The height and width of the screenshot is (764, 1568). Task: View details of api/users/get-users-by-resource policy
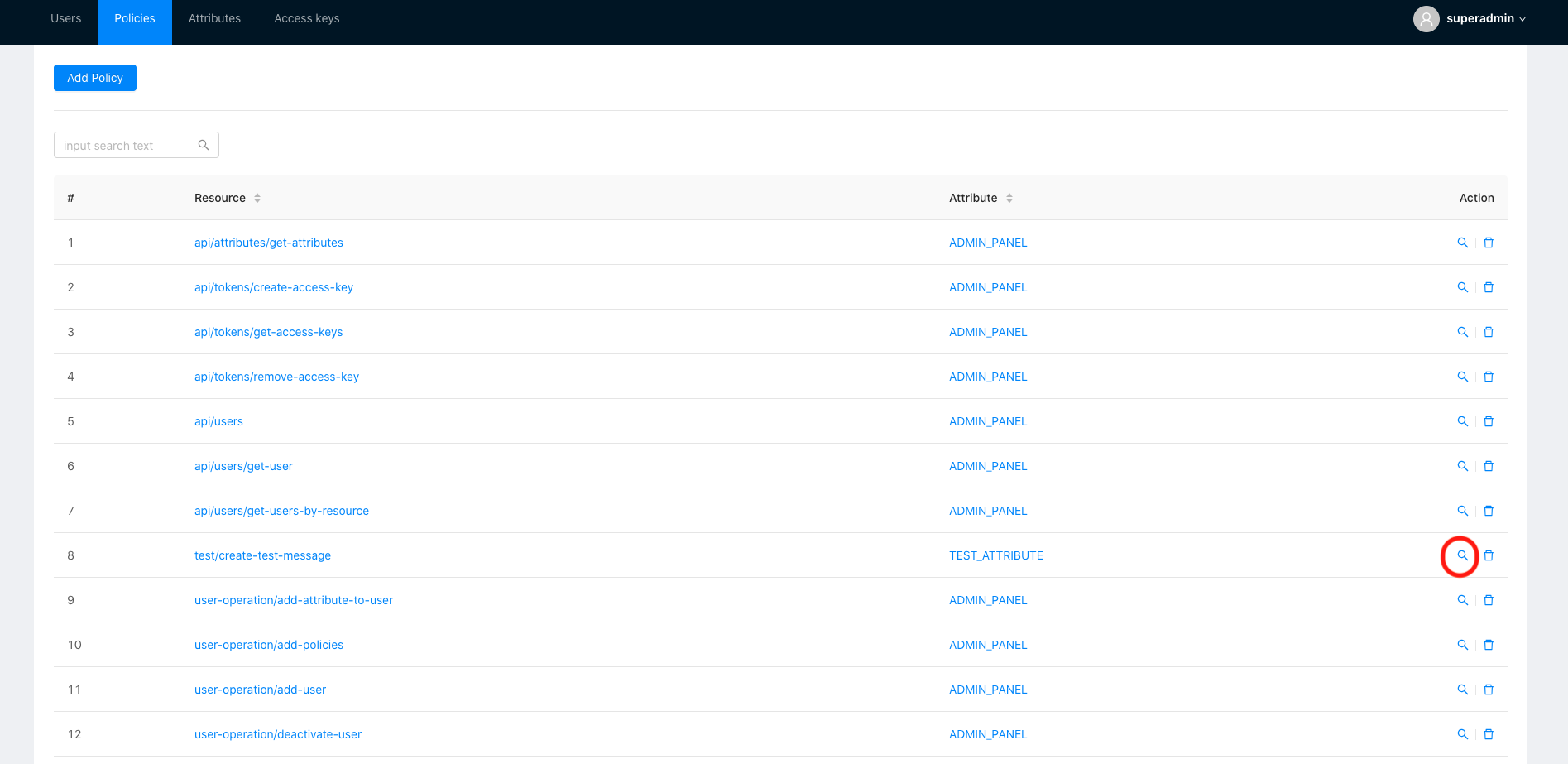(x=1463, y=511)
